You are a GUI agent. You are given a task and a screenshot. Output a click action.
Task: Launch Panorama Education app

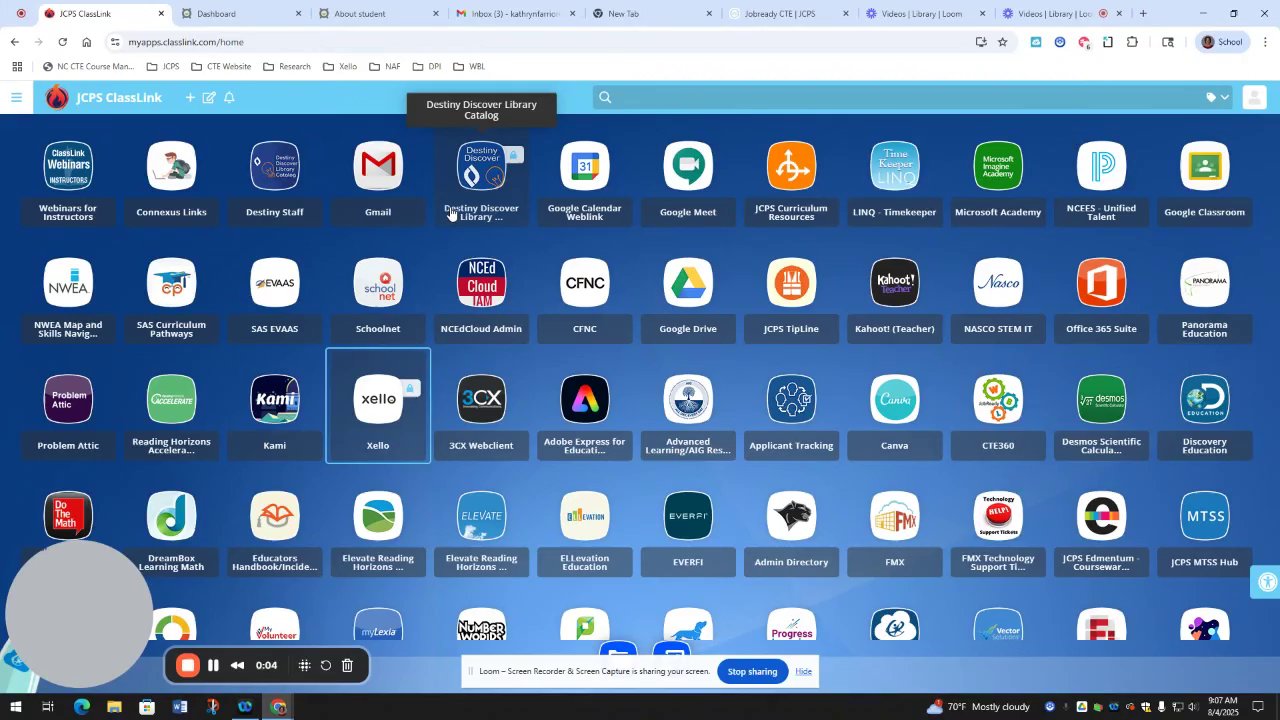pos(1205,298)
